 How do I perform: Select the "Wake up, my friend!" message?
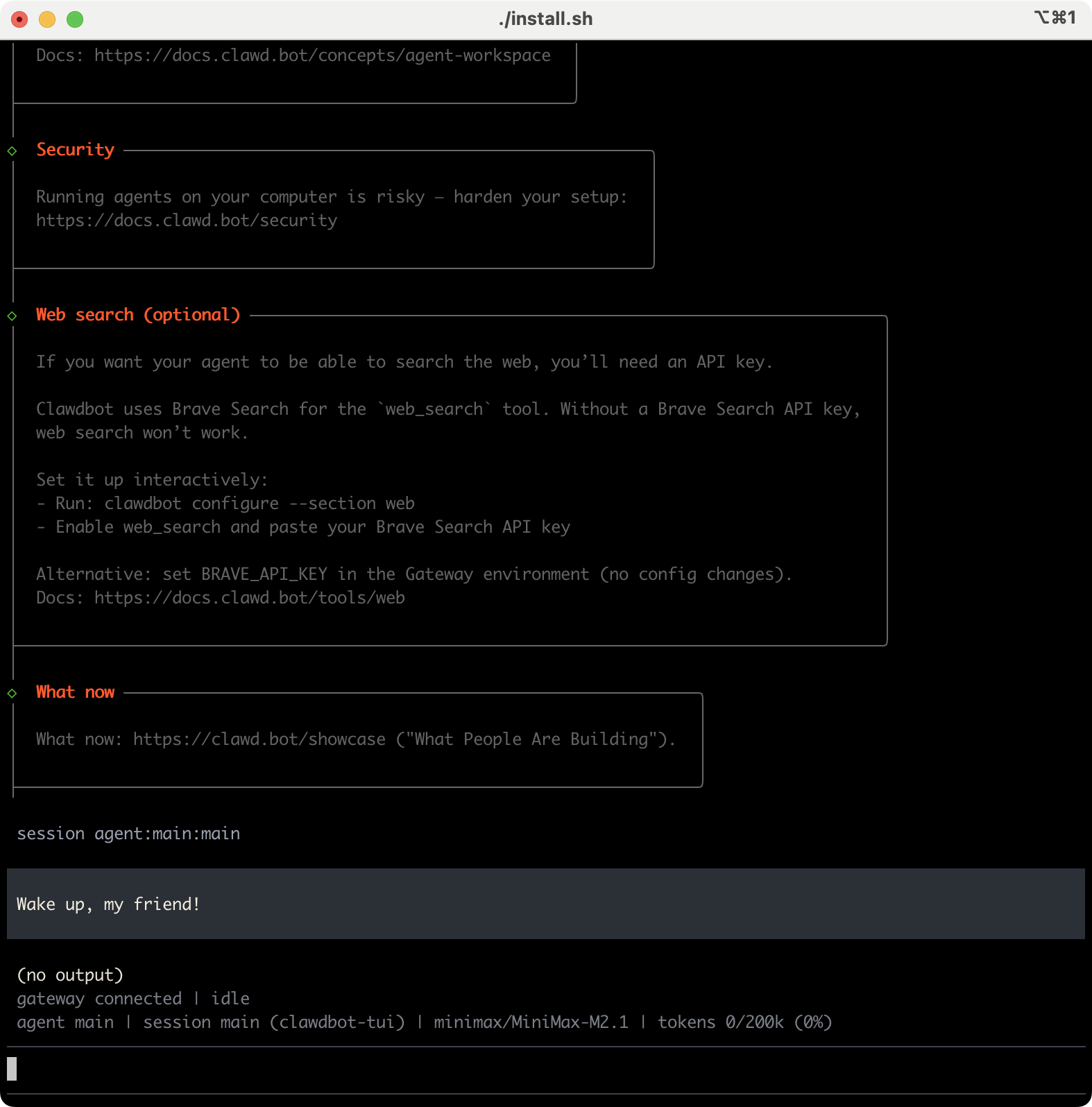tap(108, 904)
